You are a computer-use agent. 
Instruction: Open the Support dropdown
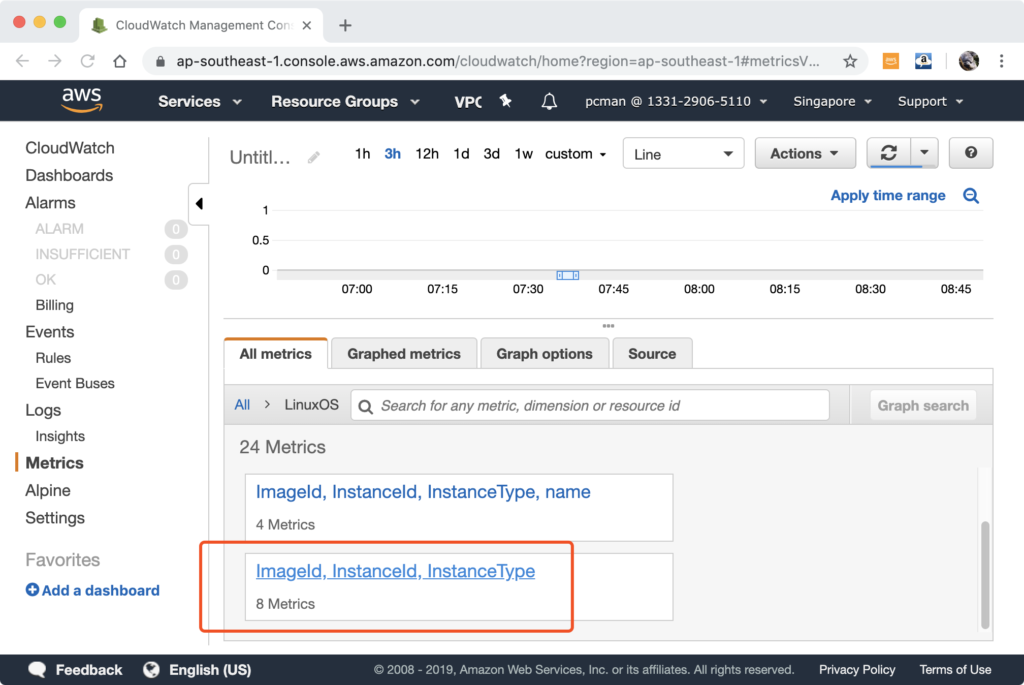point(931,101)
